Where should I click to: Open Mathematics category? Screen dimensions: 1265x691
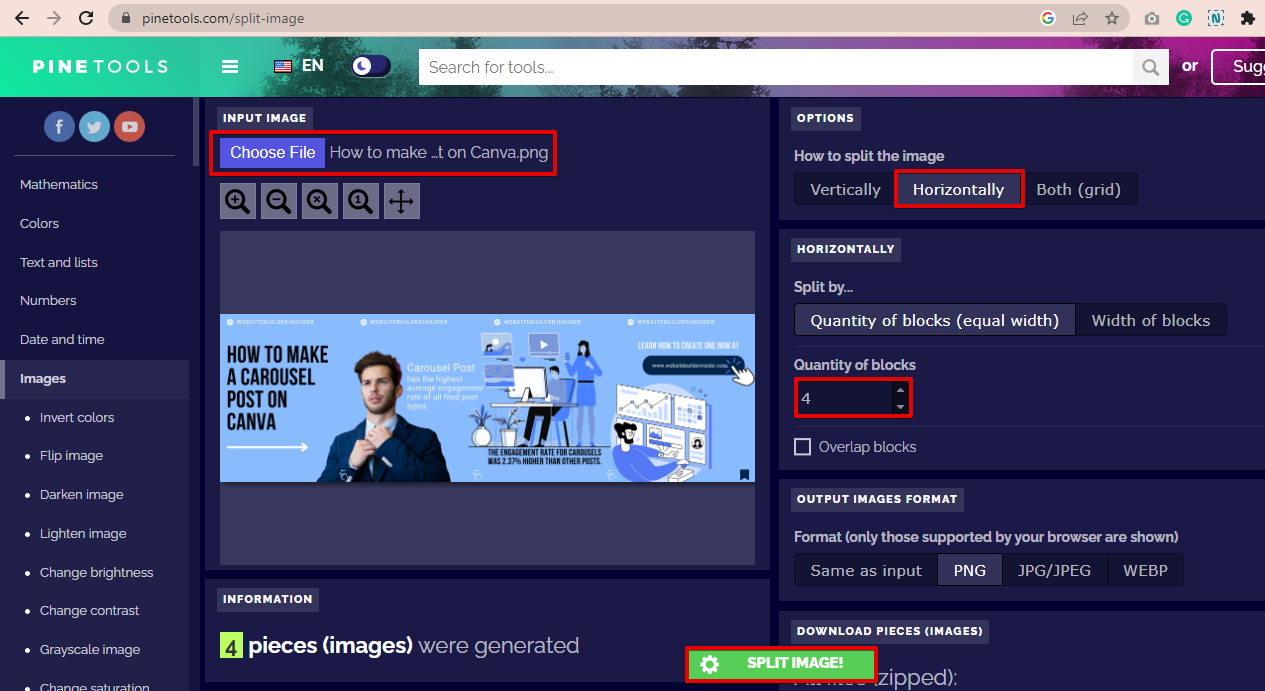point(59,184)
